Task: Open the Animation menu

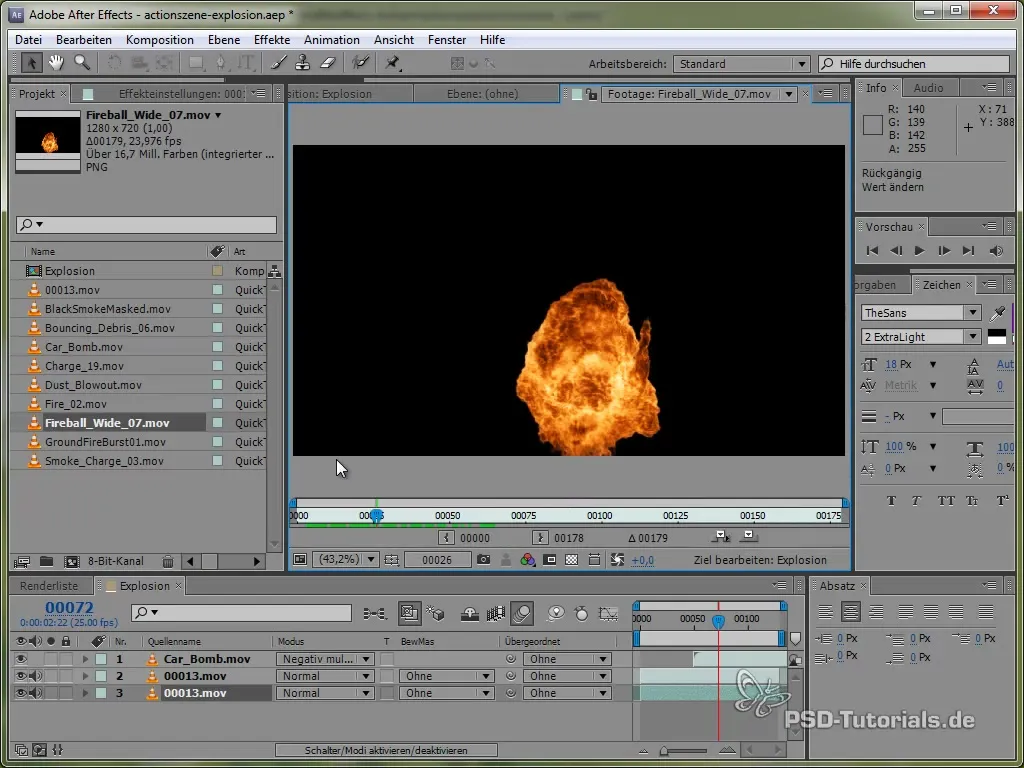Action: (332, 40)
